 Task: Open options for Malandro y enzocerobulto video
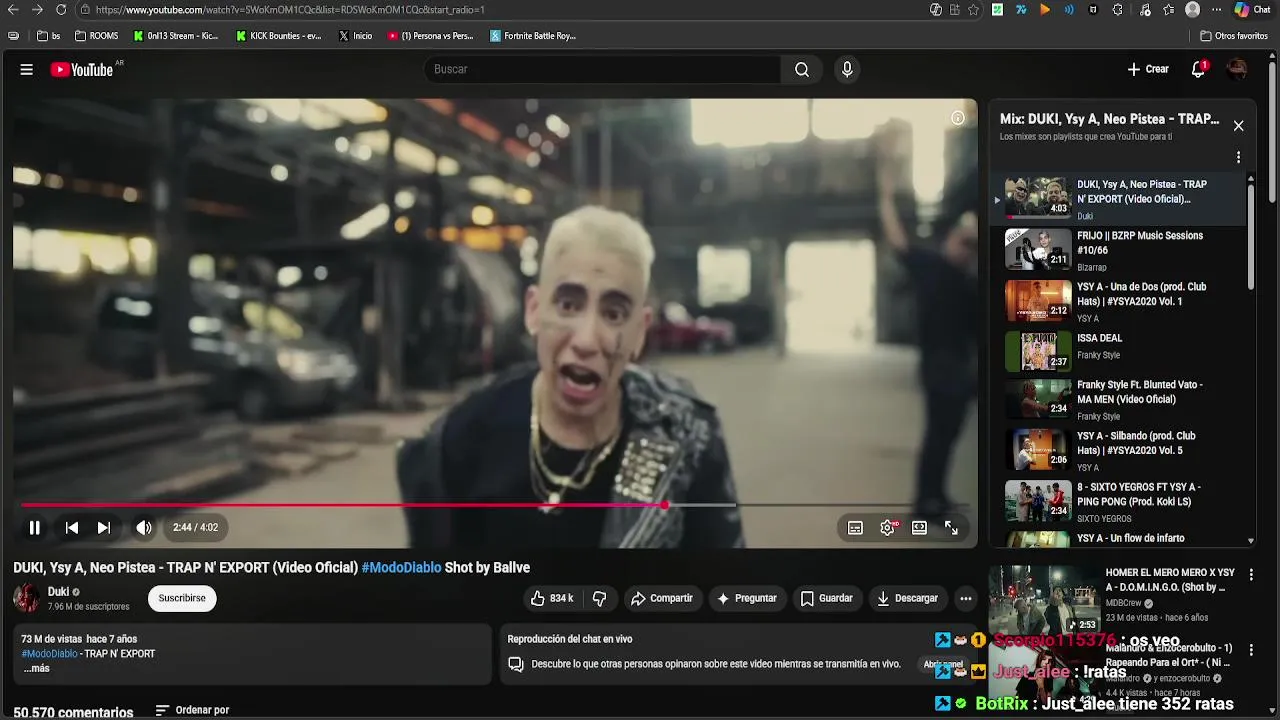(1251, 649)
